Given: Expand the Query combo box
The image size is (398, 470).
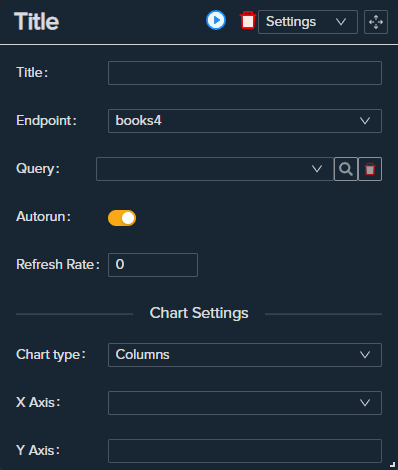Looking at the screenshot, I should [215, 169].
